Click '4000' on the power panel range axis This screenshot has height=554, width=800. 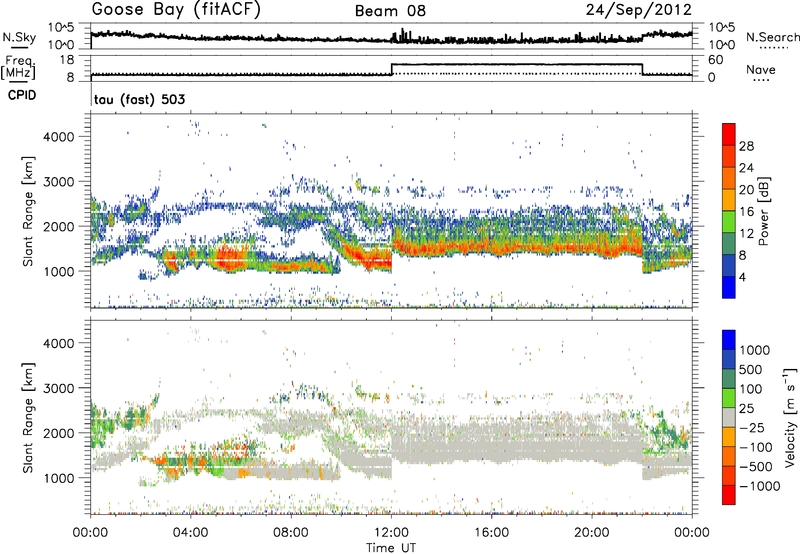59,137
